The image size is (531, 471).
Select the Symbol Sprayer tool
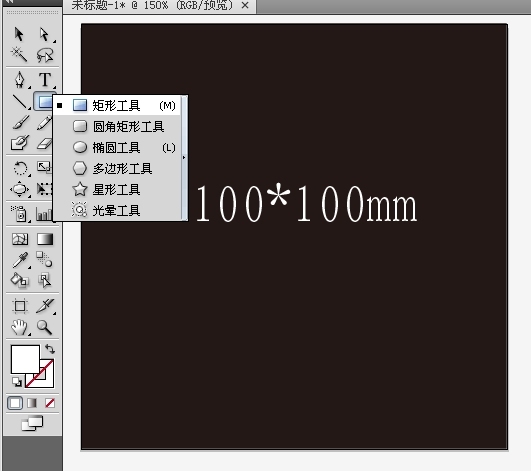coord(19,214)
